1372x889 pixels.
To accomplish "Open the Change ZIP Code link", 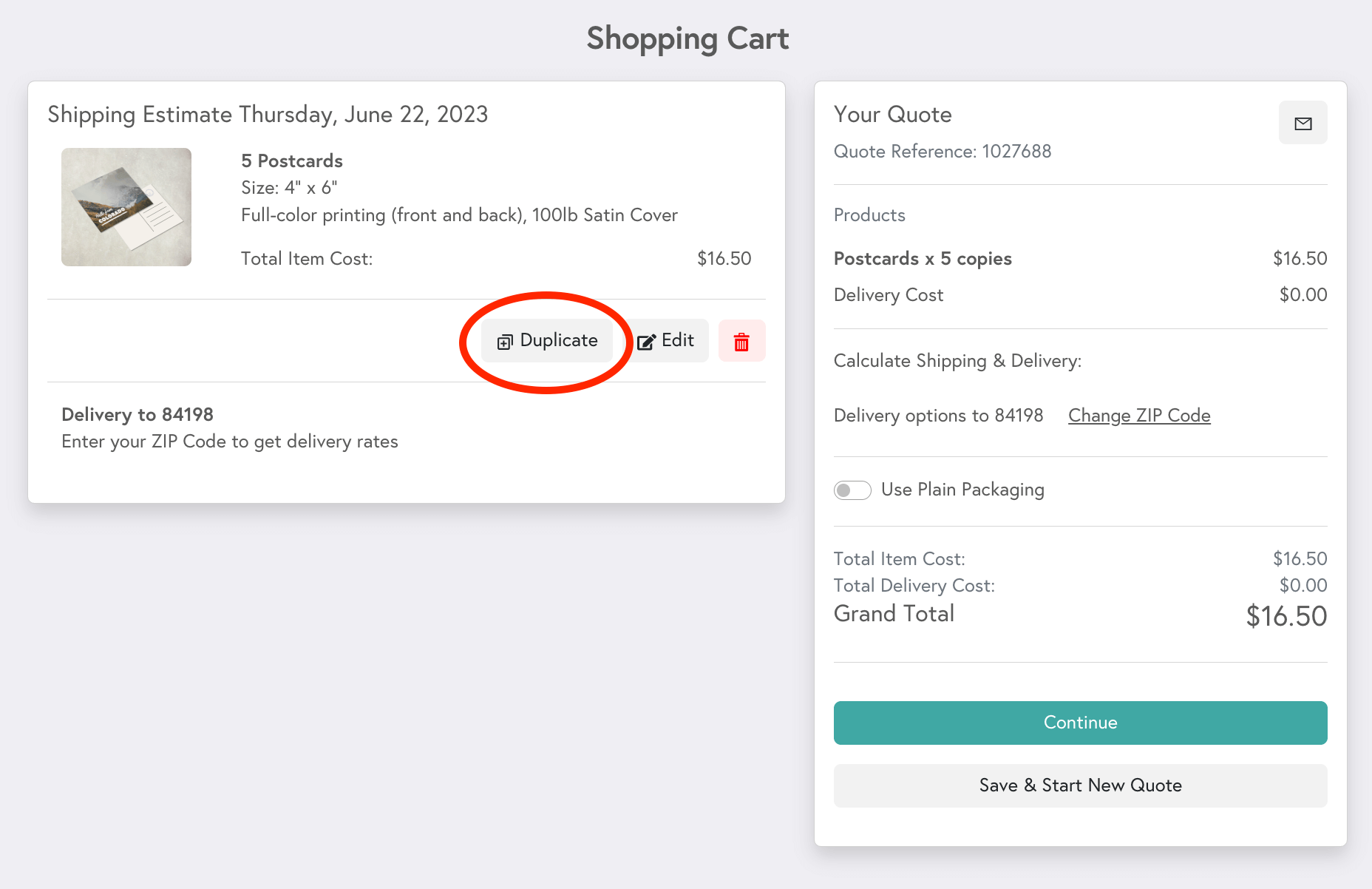I will [1138, 415].
